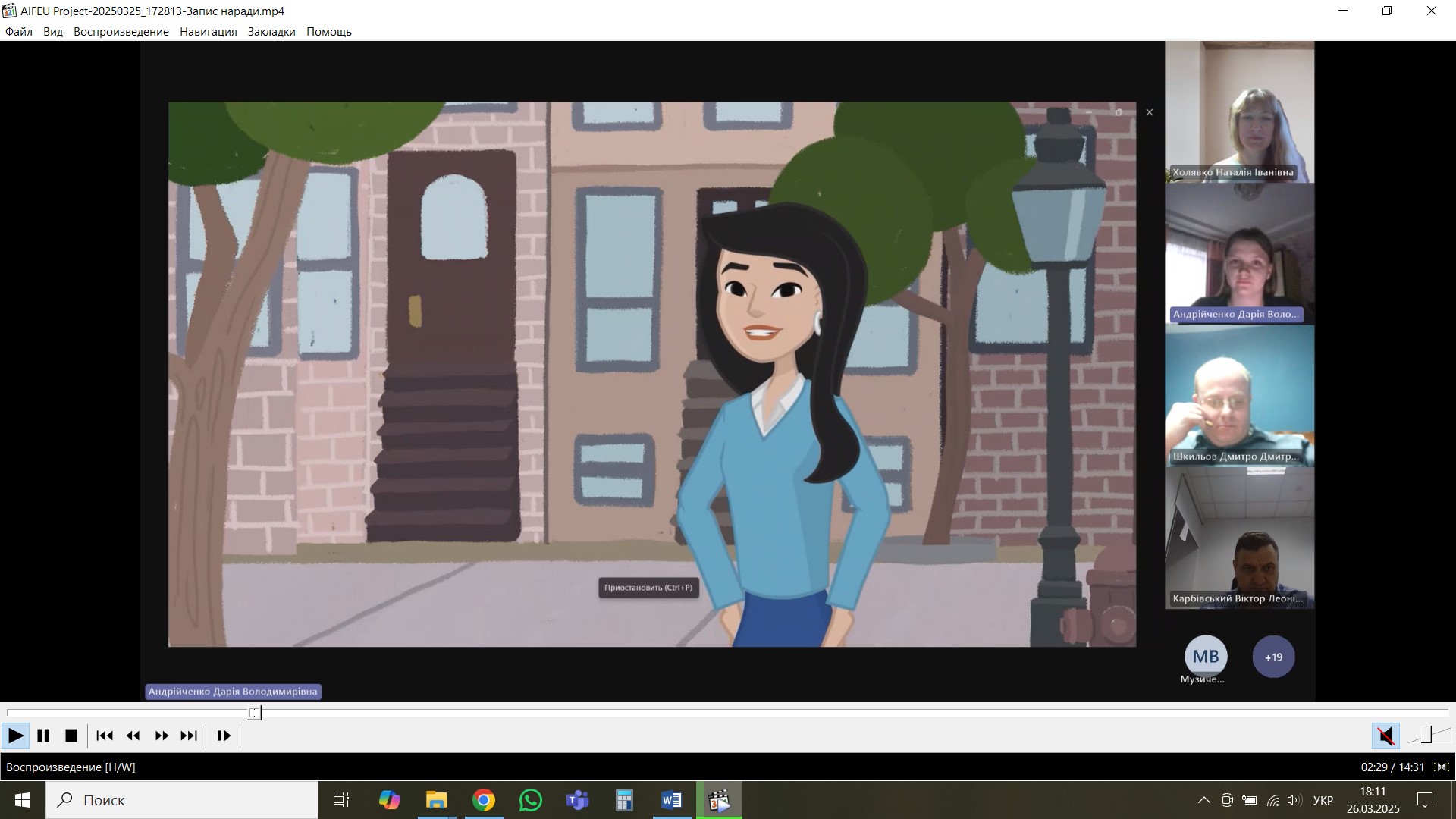The width and height of the screenshot is (1456, 819).
Task: Open the Воспроизведение menu
Action: (121, 32)
